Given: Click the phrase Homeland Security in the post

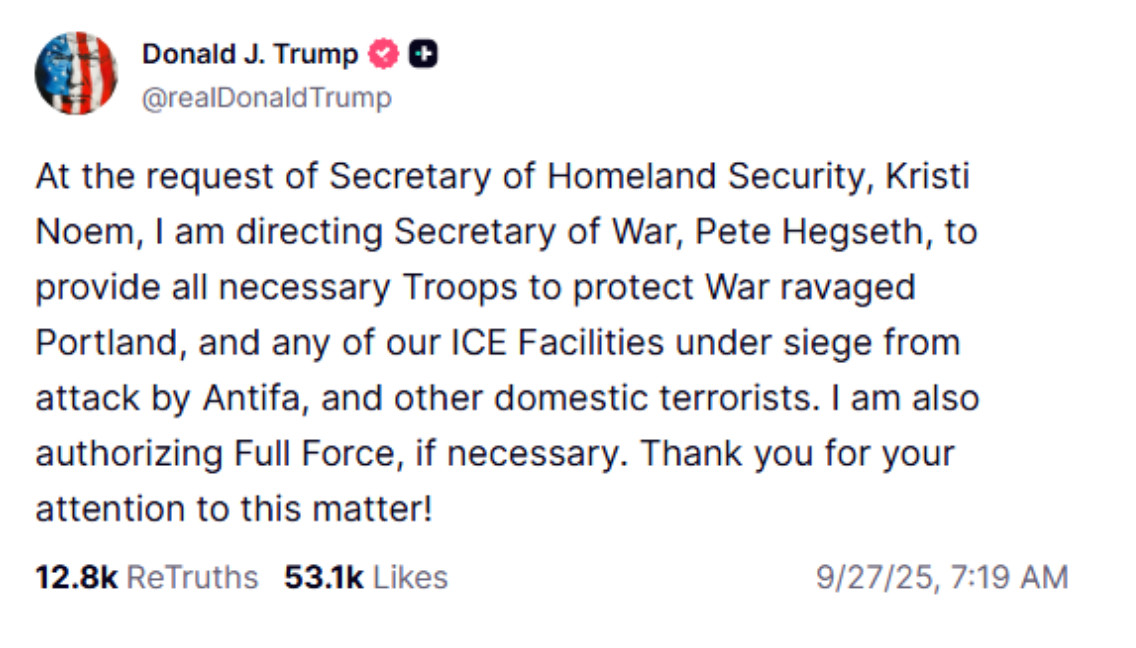Looking at the screenshot, I should click(x=721, y=176).
